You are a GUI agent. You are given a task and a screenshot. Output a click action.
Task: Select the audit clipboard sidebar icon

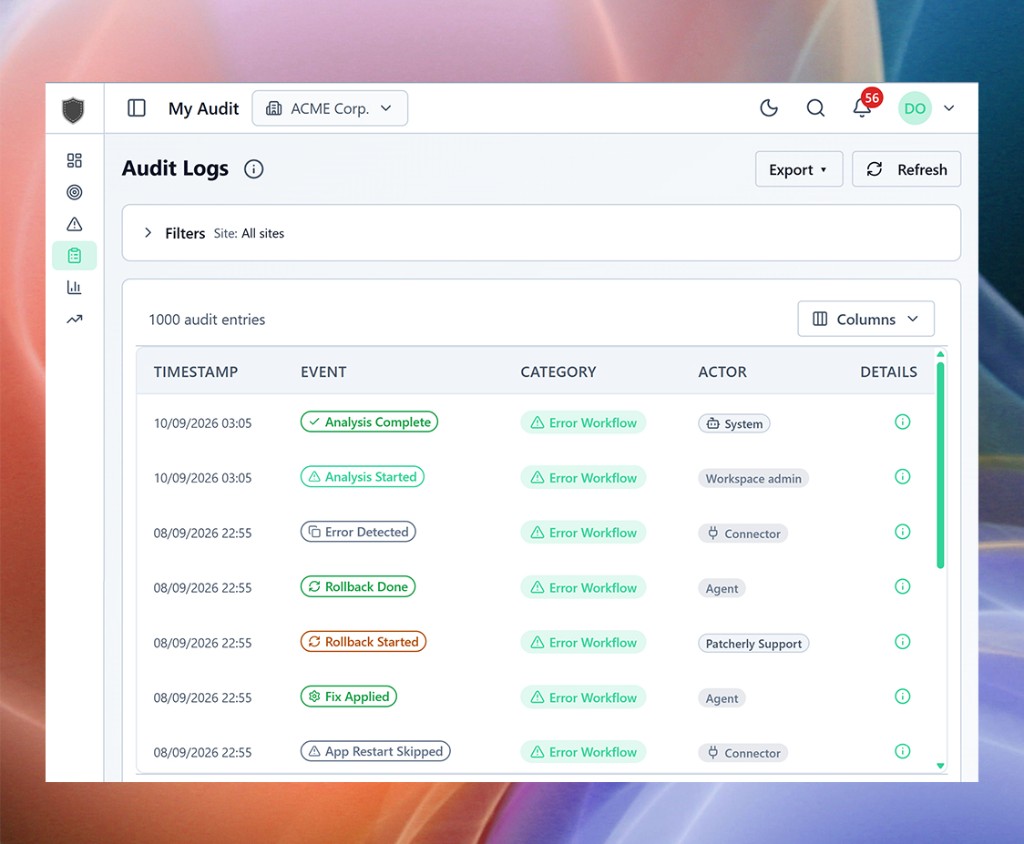[x=74, y=255]
